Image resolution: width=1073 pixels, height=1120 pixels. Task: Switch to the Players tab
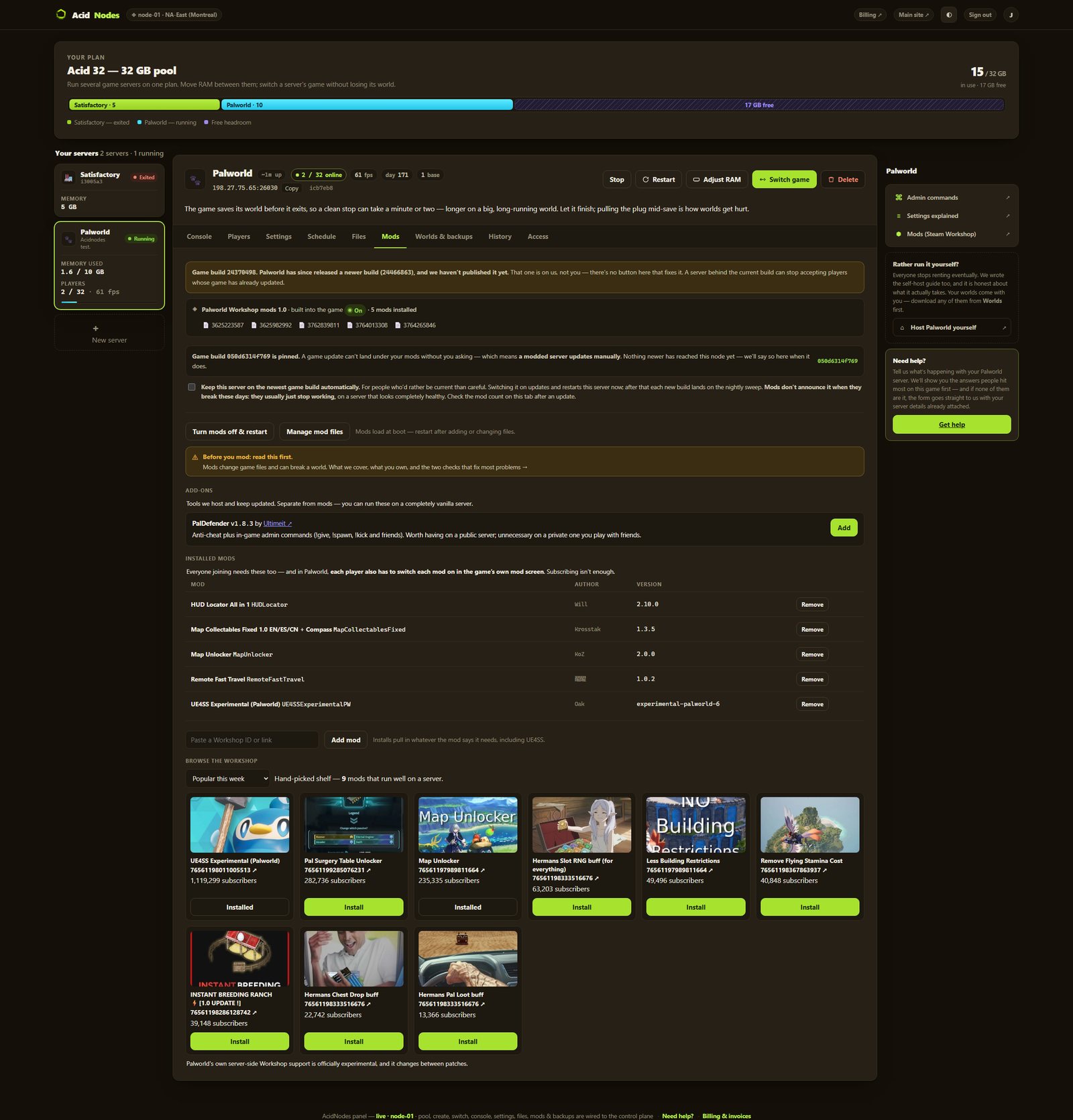[x=239, y=237]
